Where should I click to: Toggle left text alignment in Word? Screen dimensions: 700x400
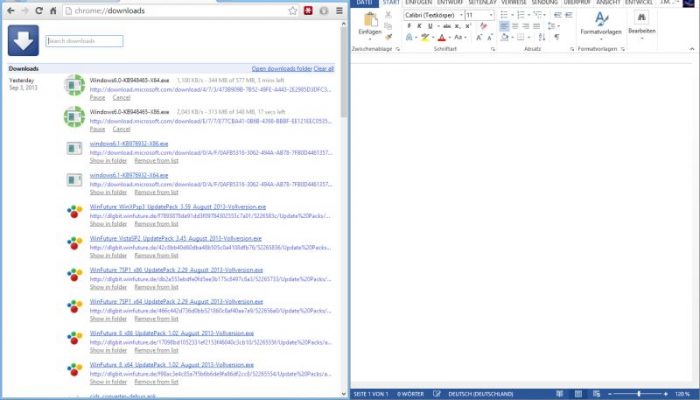pos(504,26)
